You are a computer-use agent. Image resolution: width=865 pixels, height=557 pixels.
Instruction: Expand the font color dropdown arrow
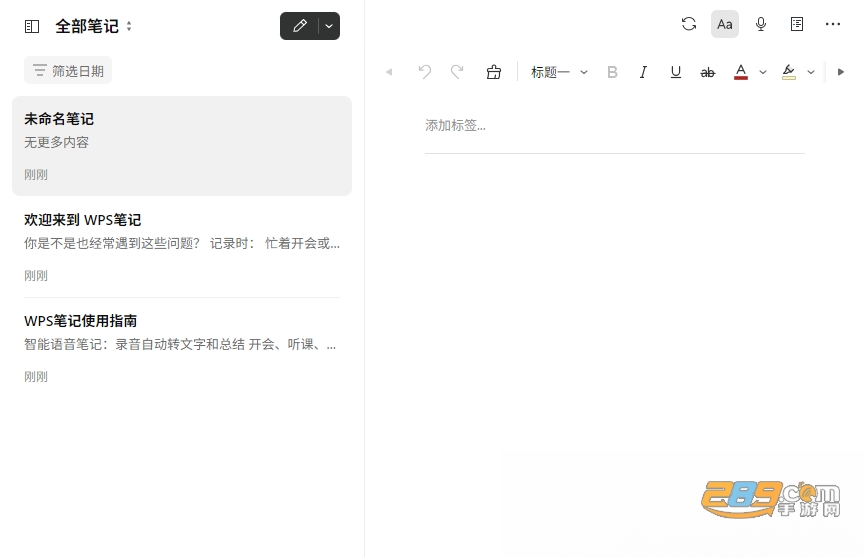pos(763,72)
